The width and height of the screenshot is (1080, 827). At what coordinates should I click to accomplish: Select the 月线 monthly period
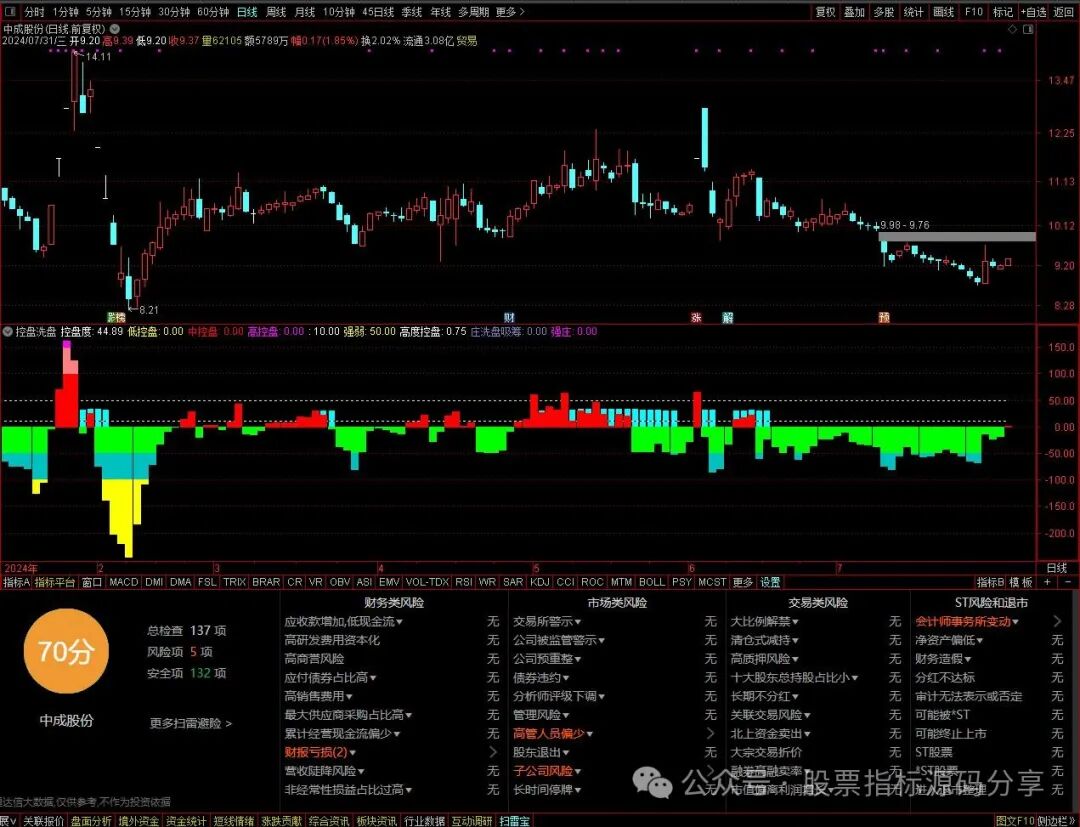[304, 12]
